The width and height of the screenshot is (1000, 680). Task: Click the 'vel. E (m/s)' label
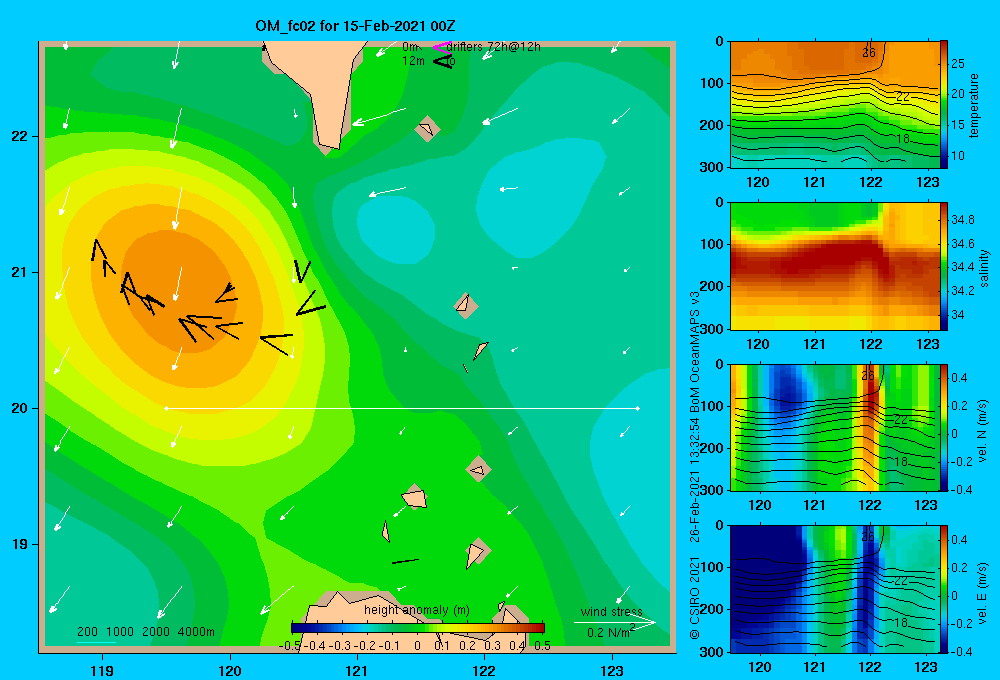click(x=982, y=593)
